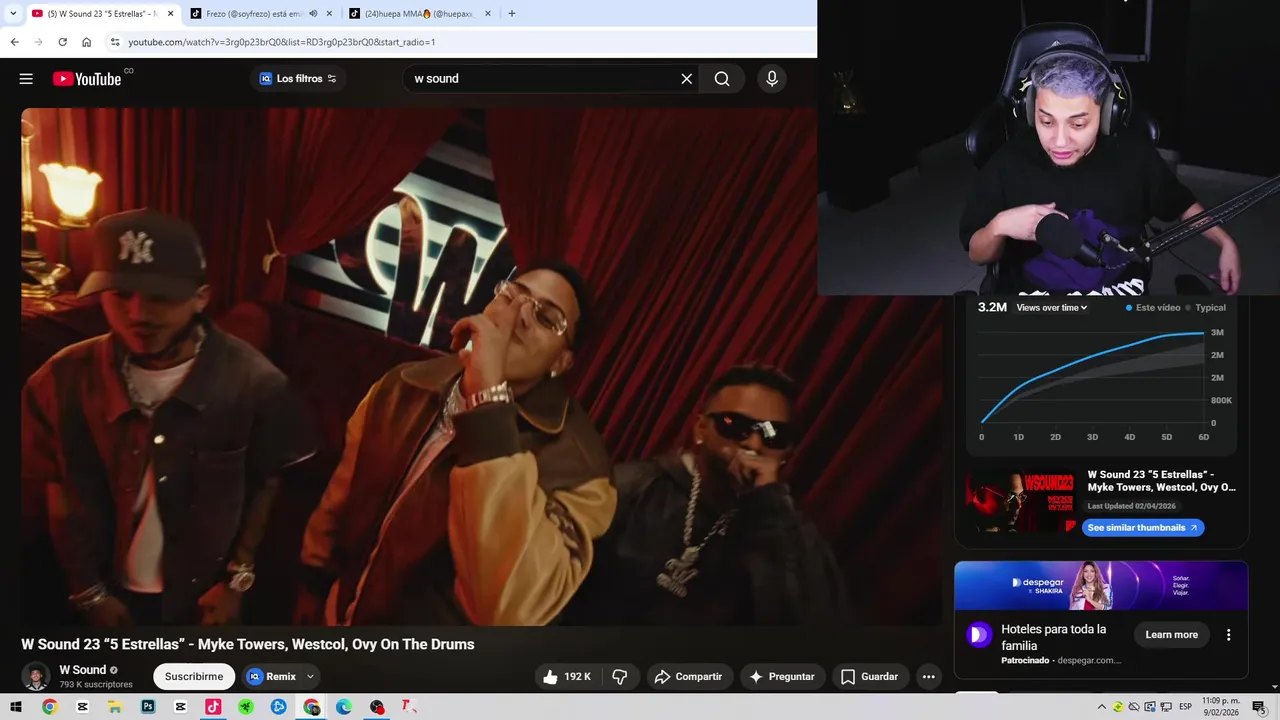Expand the Remix dropdown arrow
1280x720 pixels.
pos(310,677)
